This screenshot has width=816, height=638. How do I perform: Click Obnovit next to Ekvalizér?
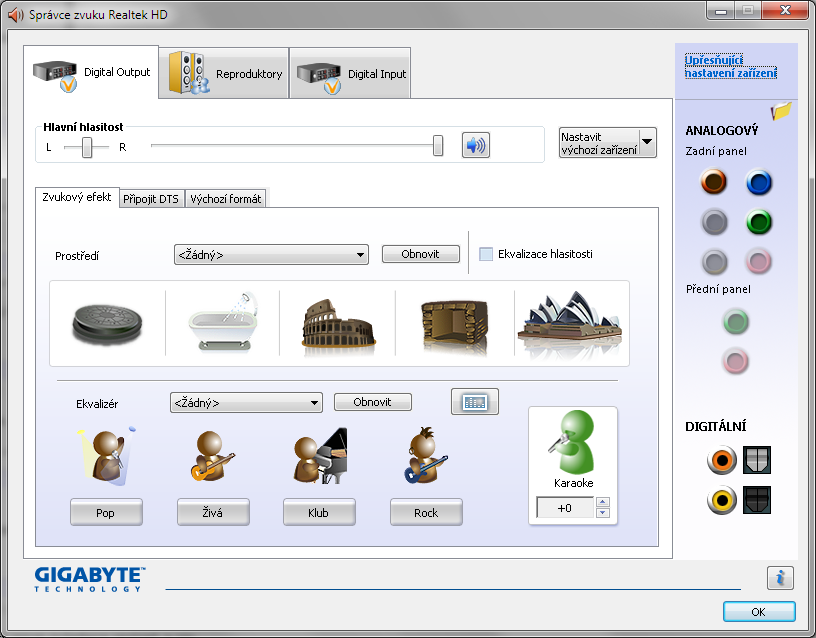[x=373, y=402]
